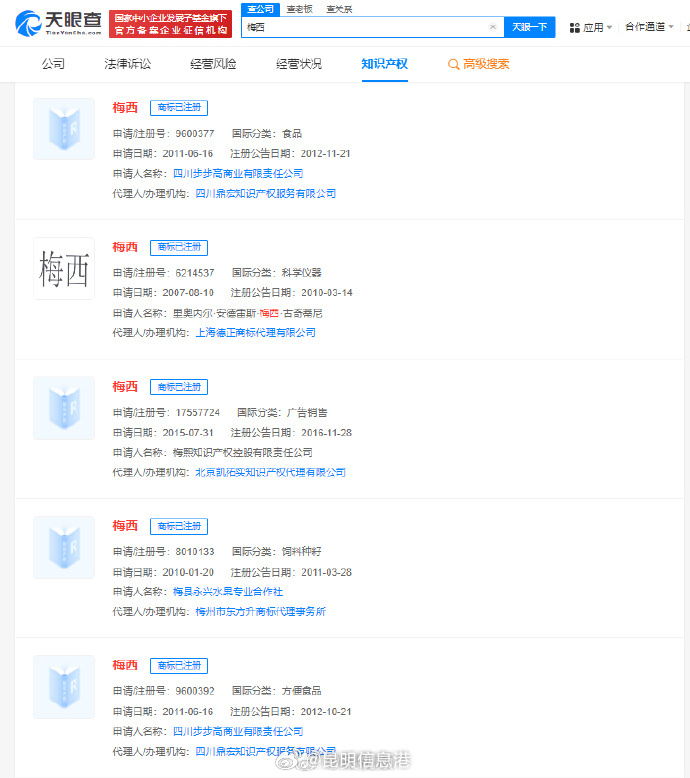Open 梅西 title of 方便食品 trademark
The height and width of the screenshot is (778, 690).
click(125, 665)
